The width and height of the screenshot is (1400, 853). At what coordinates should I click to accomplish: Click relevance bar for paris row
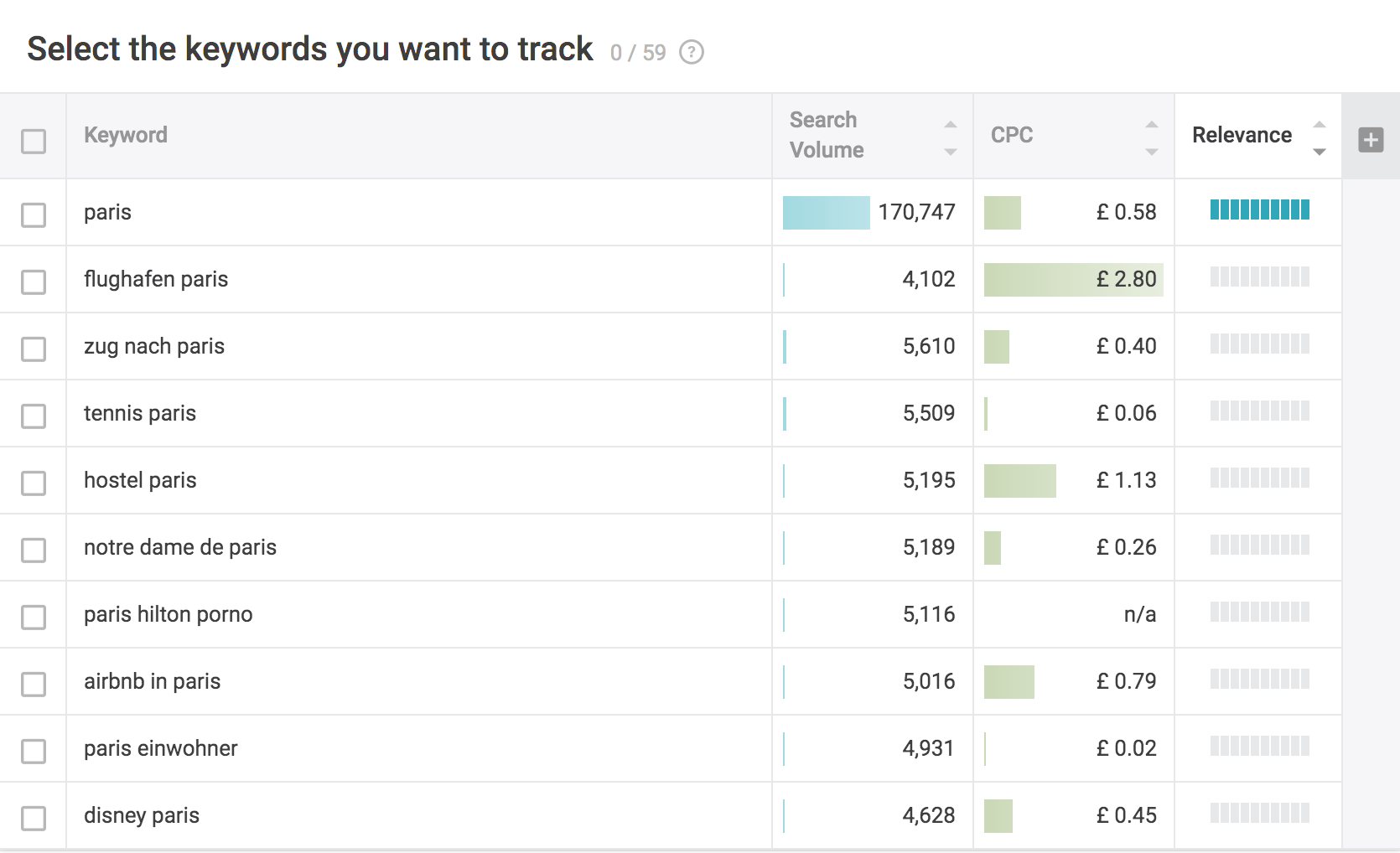[1259, 210]
